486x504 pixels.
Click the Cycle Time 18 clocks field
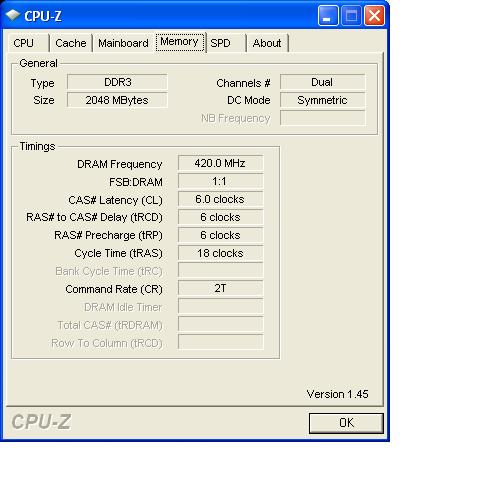220,253
